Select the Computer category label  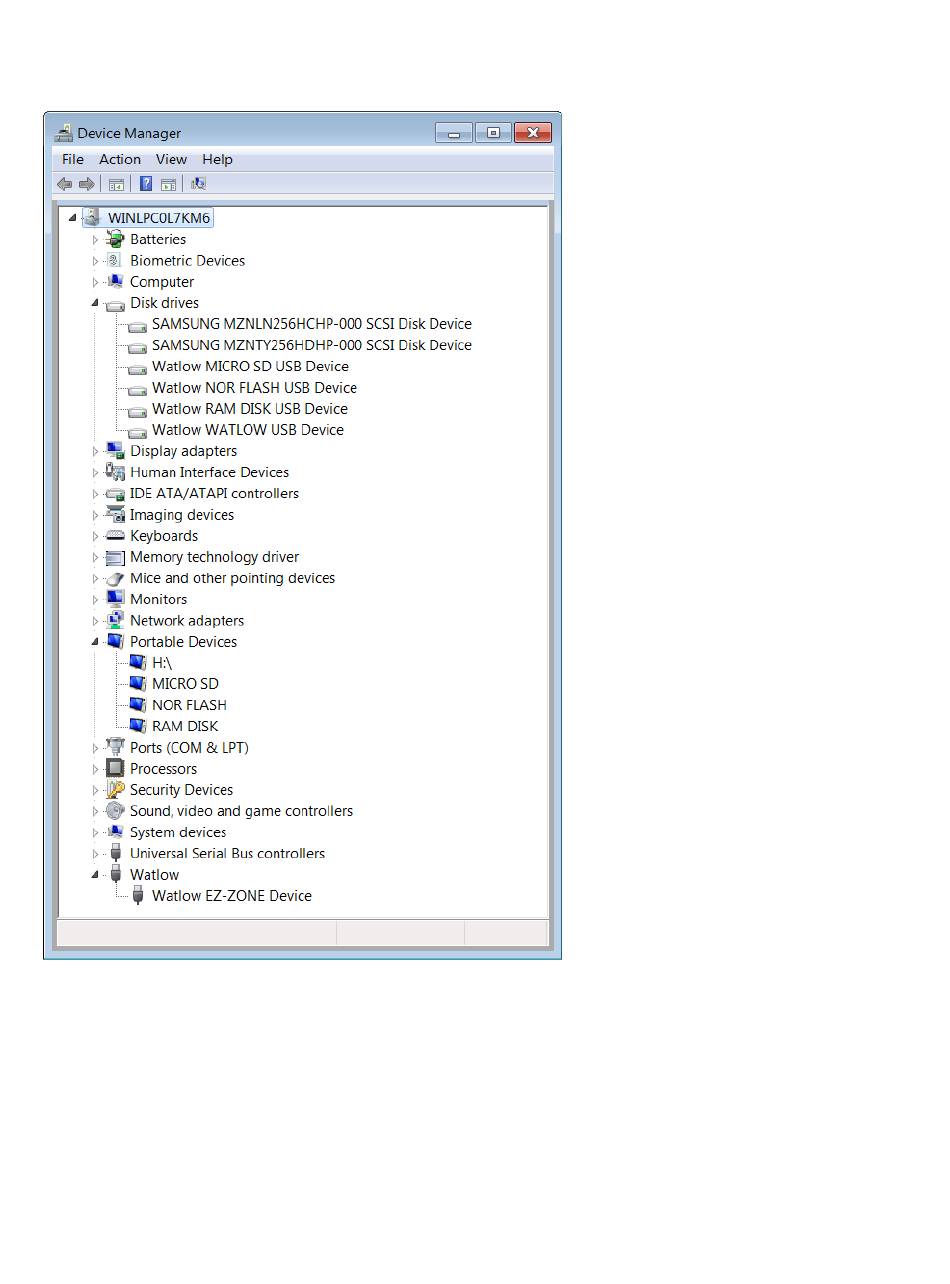[x=162, y=282]
